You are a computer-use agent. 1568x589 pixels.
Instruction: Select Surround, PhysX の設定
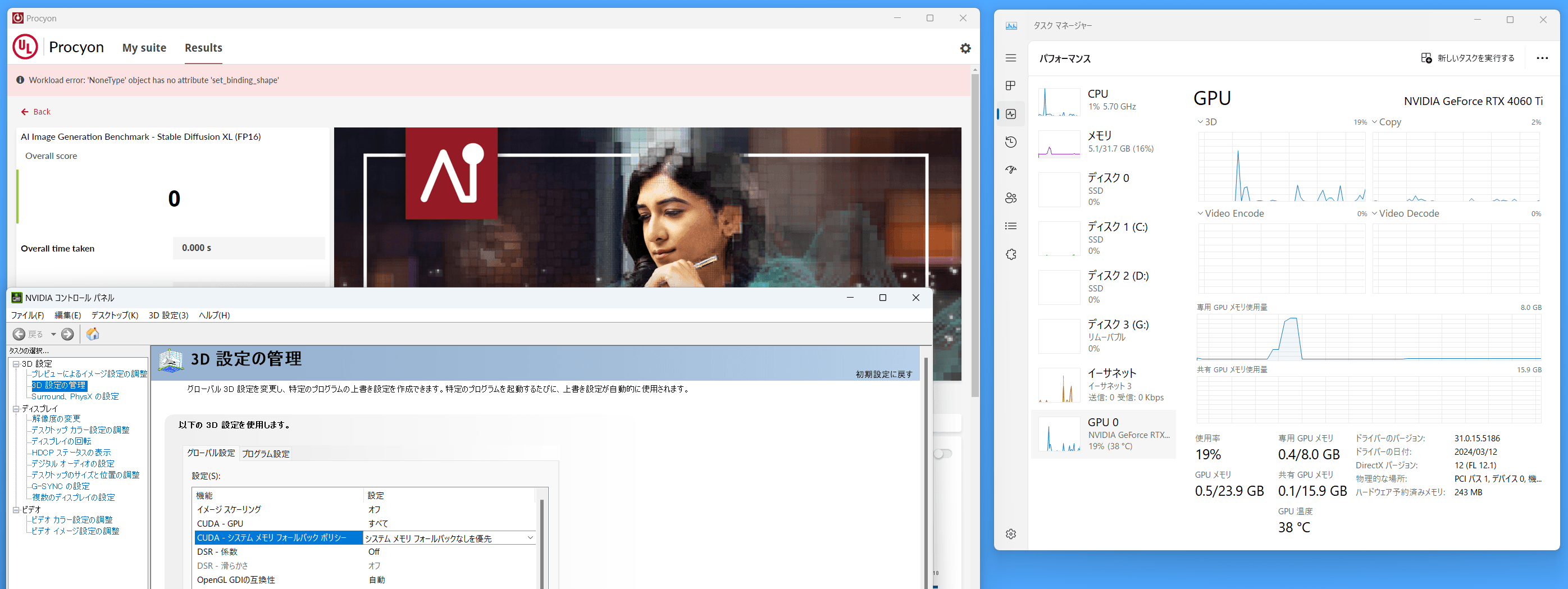[x=75, y=397]
